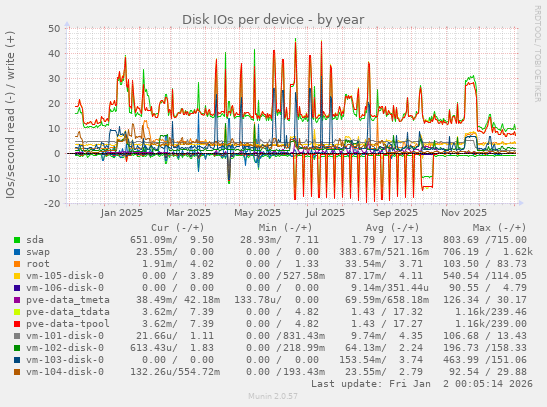547x407 pixels.
Task: Select the swap legend label
Action: pos(38,252)
